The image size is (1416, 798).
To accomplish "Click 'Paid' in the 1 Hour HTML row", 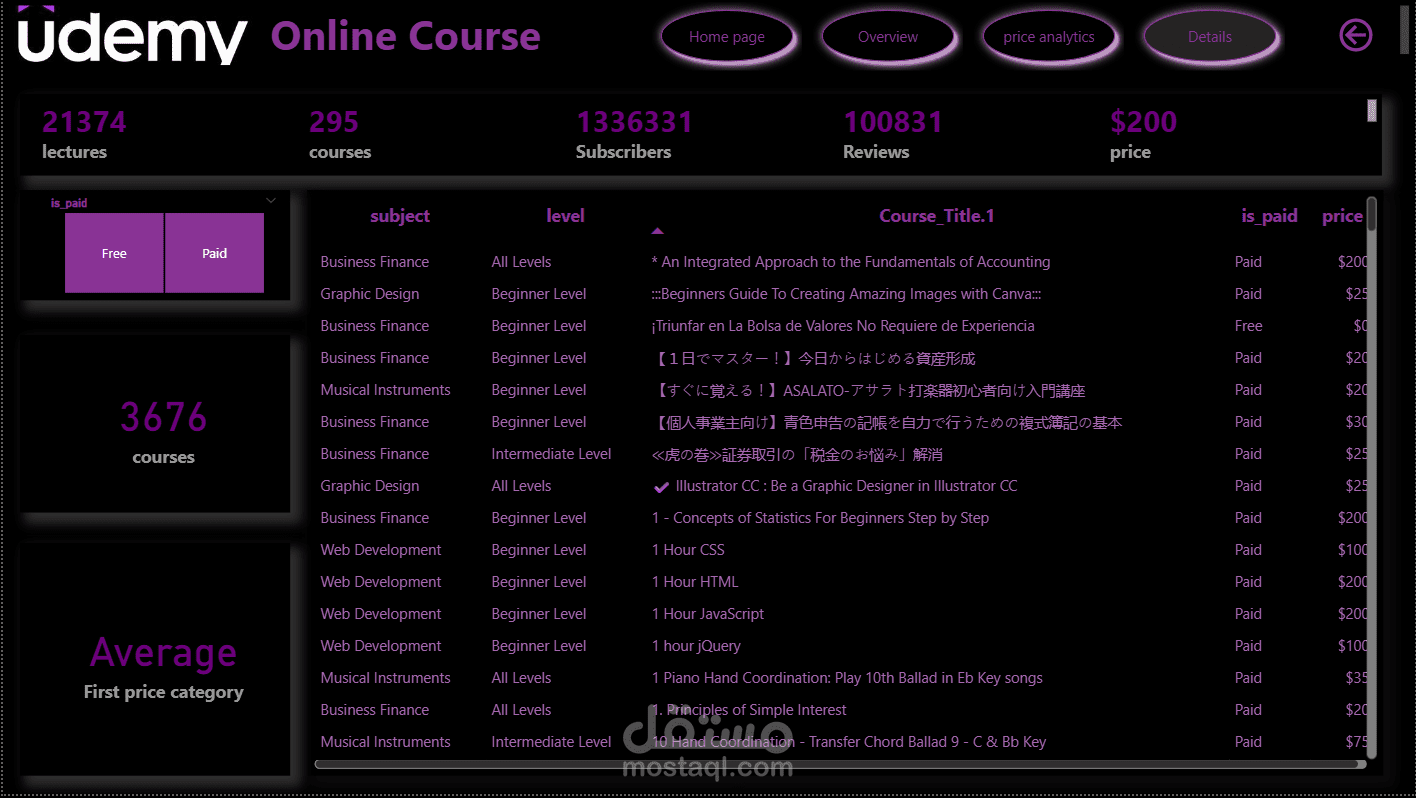I will pos(1248,582).
